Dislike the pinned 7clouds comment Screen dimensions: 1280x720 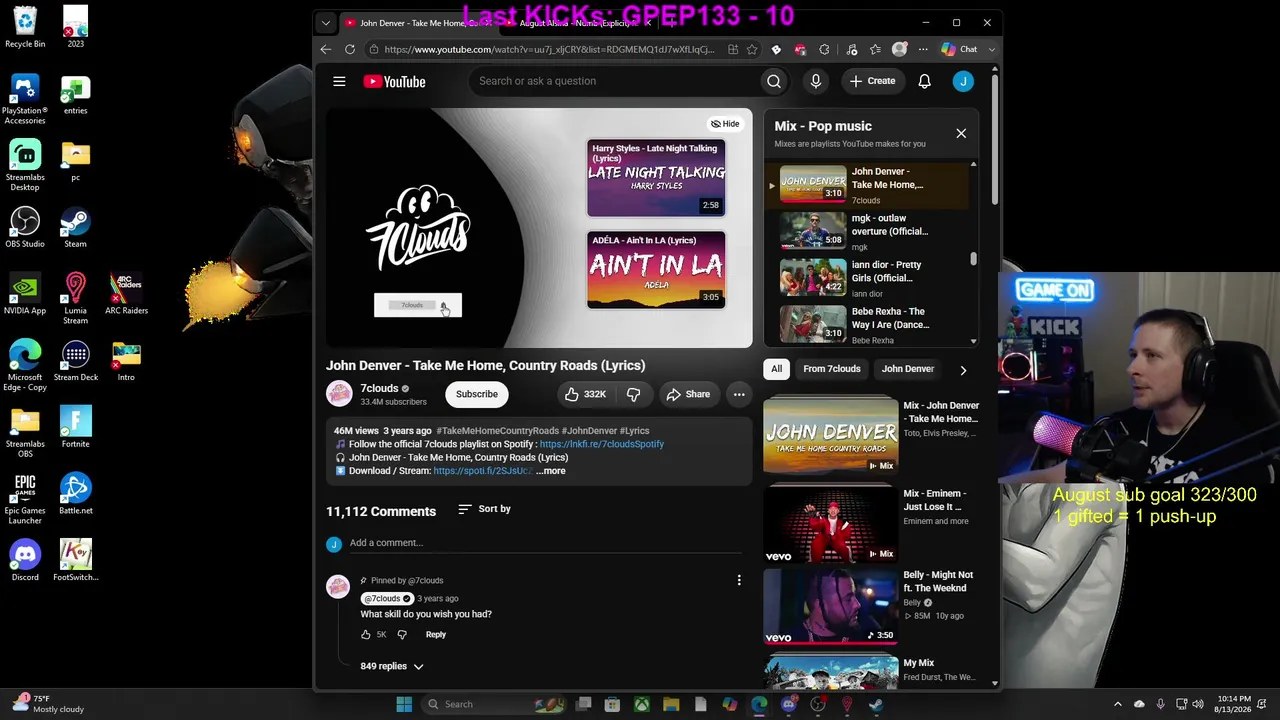[x=402, y=634]
